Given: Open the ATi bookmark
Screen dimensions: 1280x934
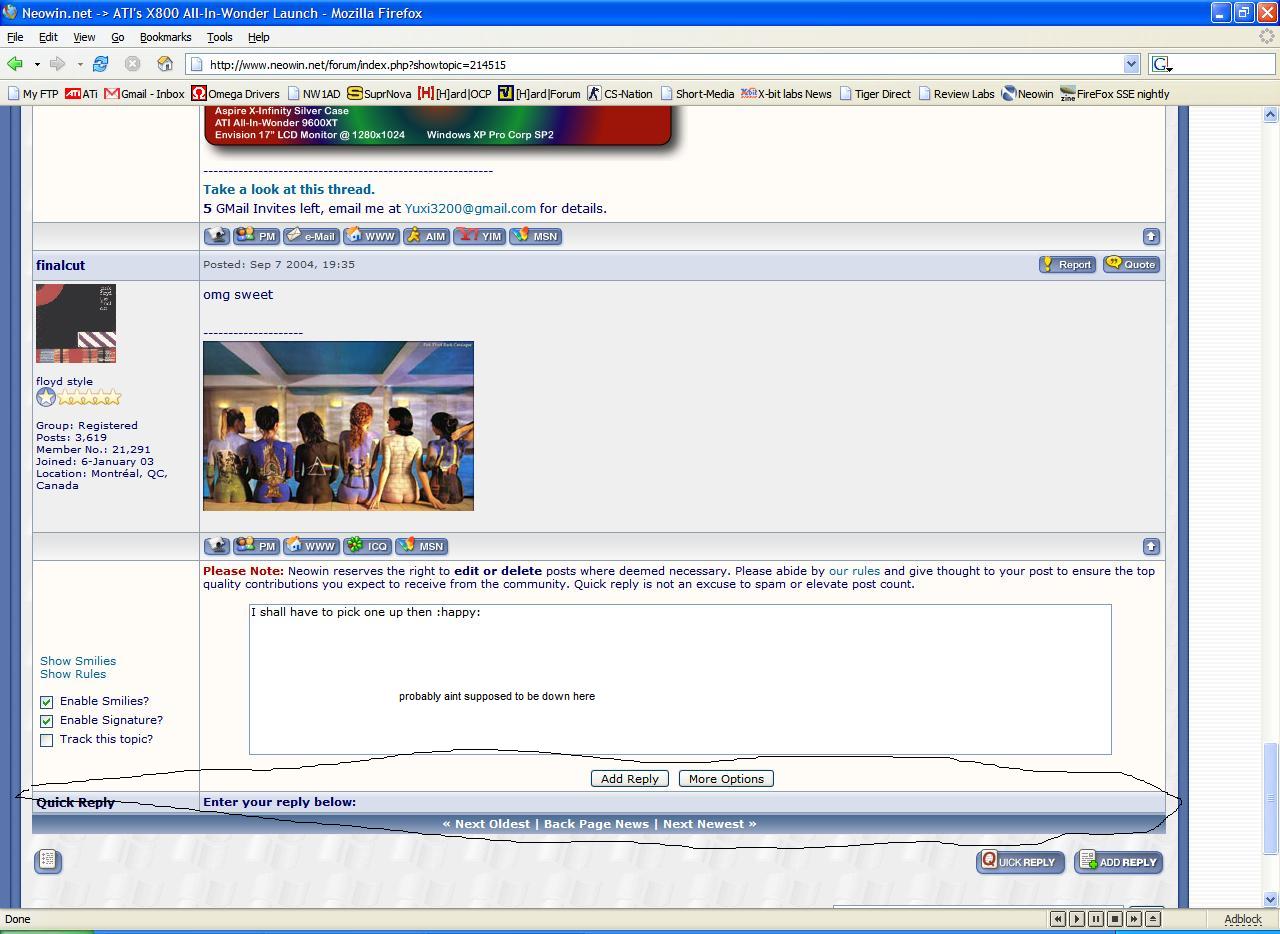Looking at the screenshot, I should pyautogui.click(x=81, y=94).
